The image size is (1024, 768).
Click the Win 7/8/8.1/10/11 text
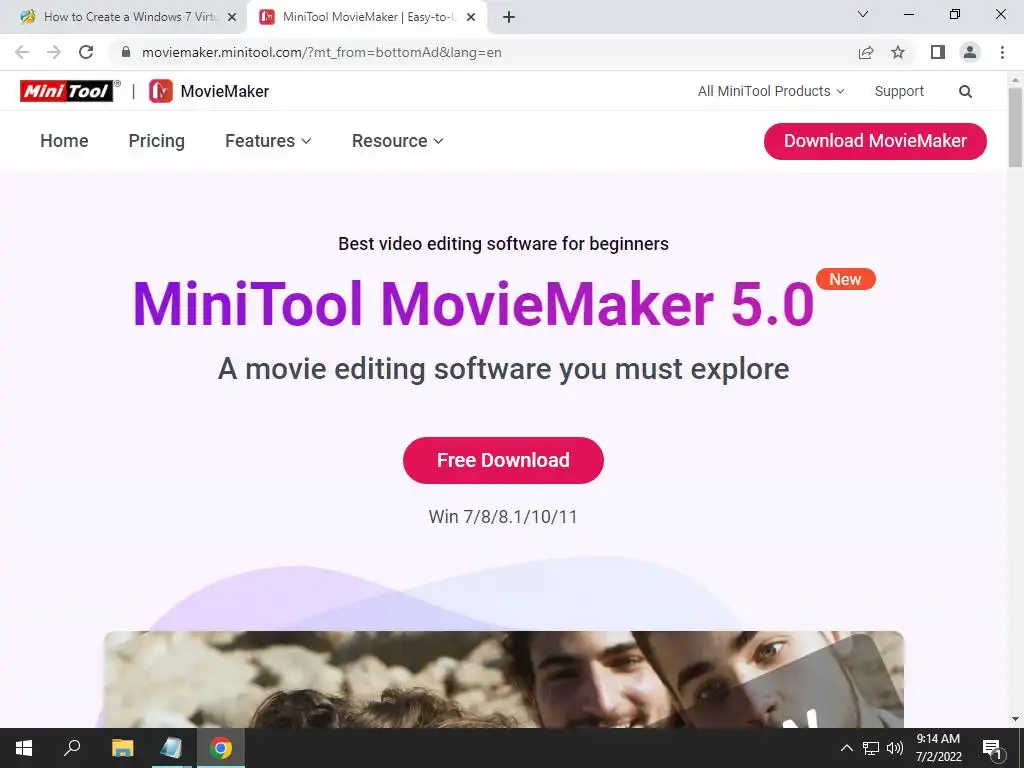pos(503,517)
